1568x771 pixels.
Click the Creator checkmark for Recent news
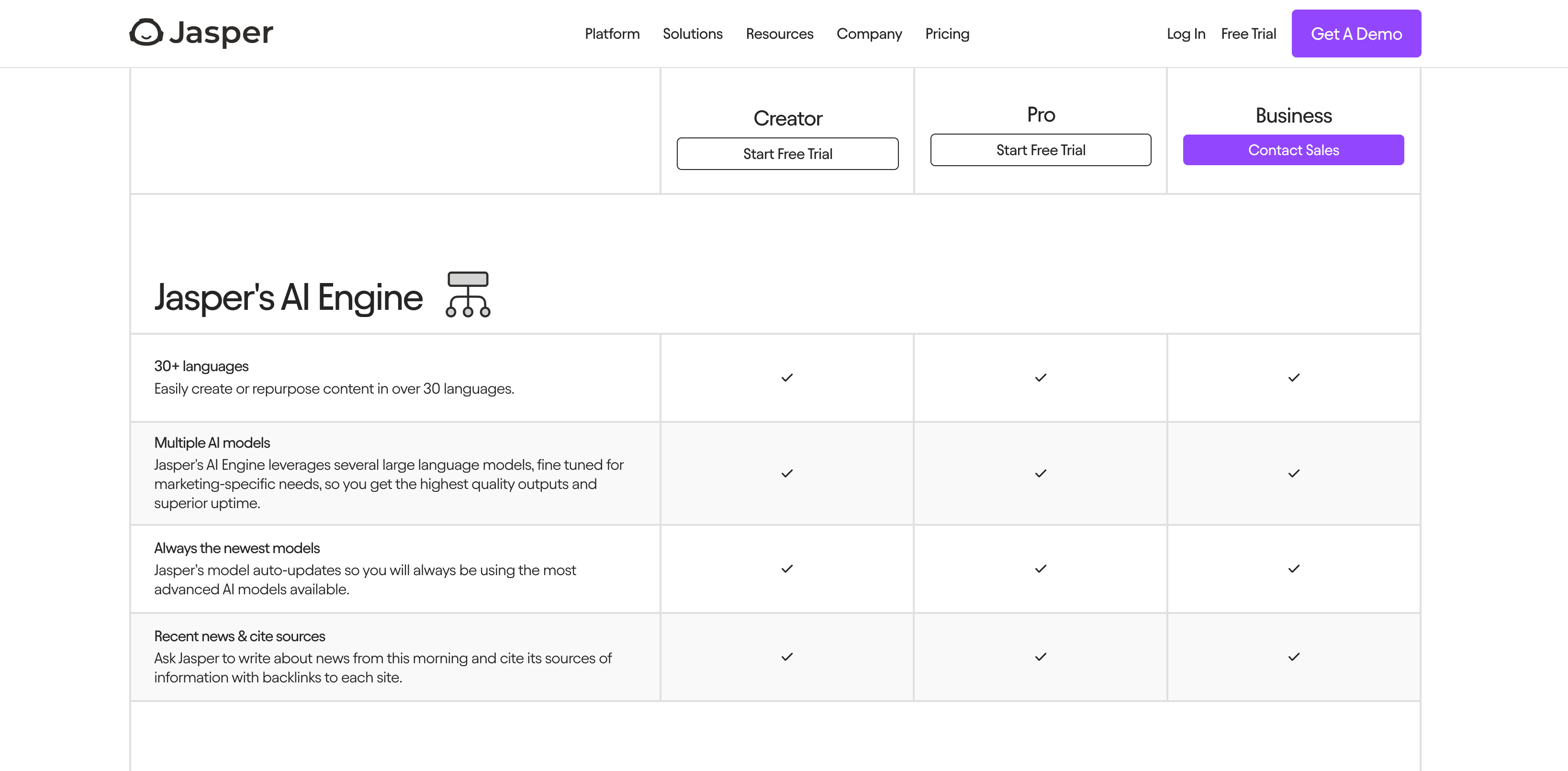coord(787,657)
